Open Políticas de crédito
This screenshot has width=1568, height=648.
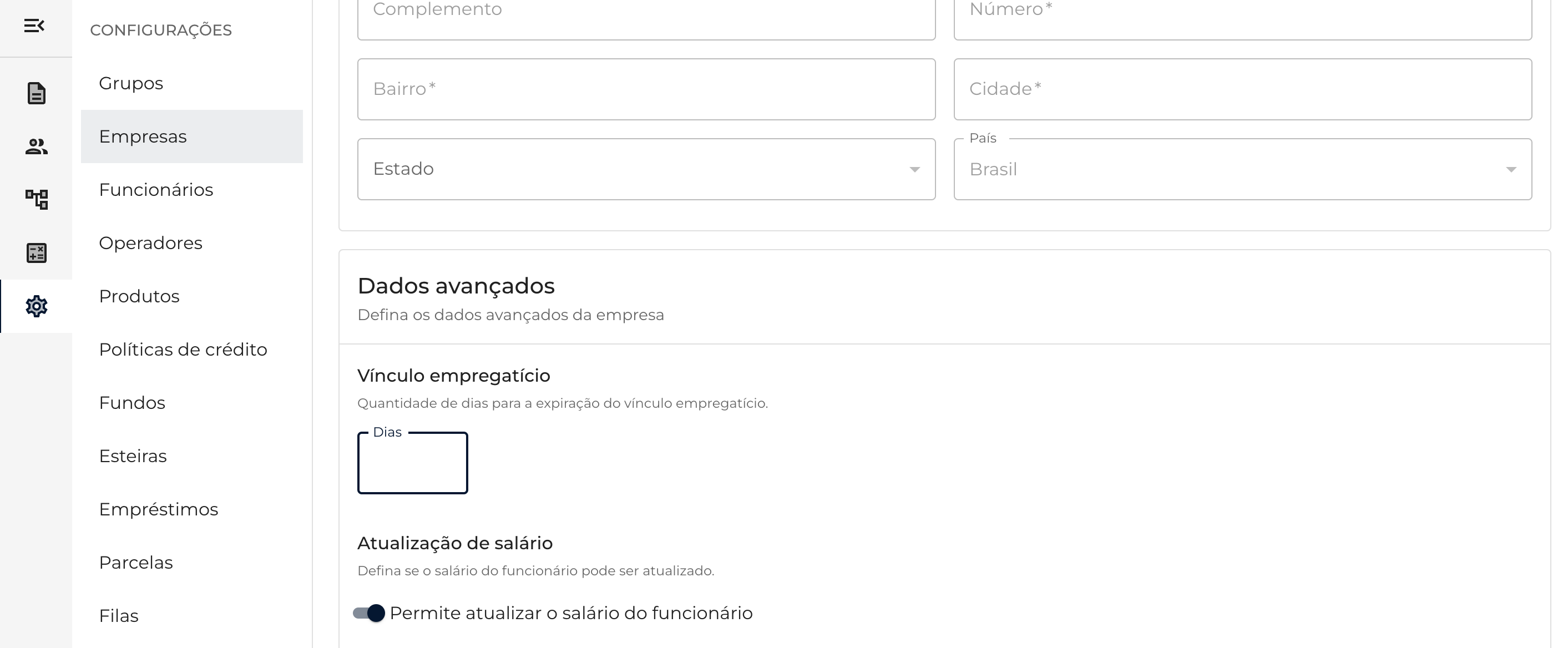coord(183,350)
